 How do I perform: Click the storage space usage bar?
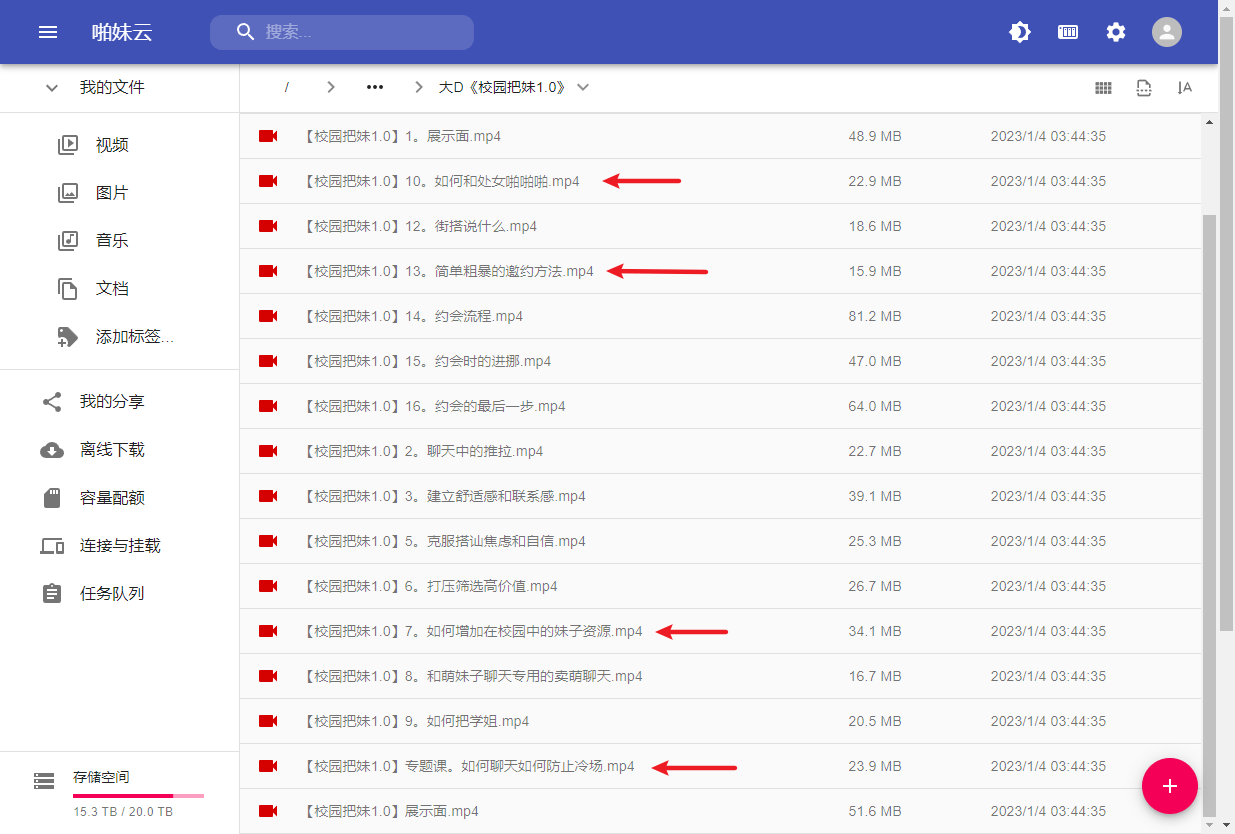coord(138,795)
